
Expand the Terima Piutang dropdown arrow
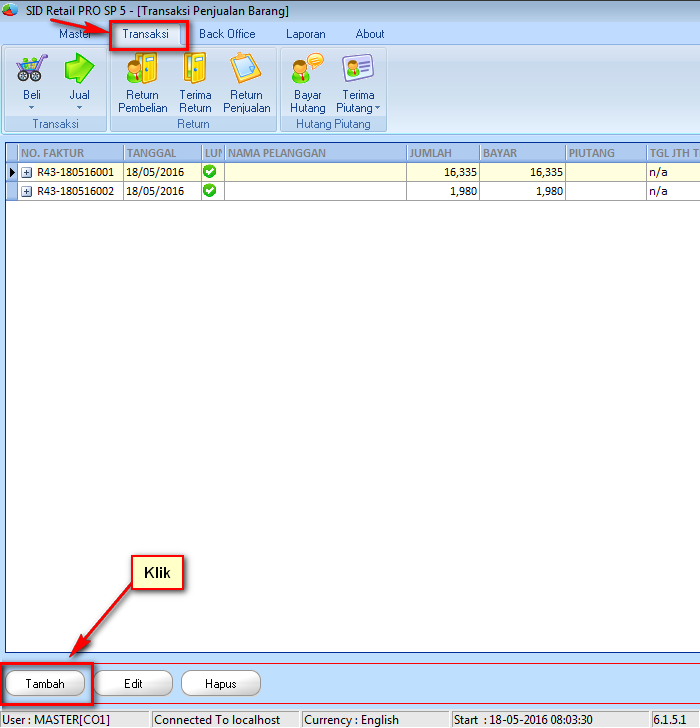pos(377,108)
